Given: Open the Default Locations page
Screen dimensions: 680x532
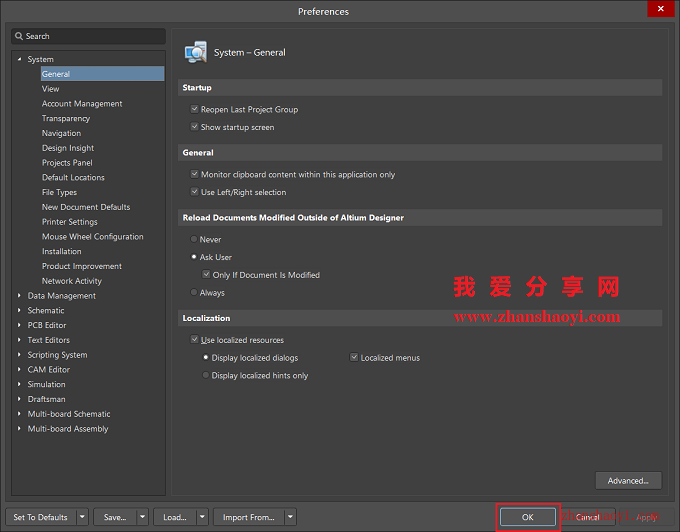Looking at the screenshot, I should pos(73,177).
